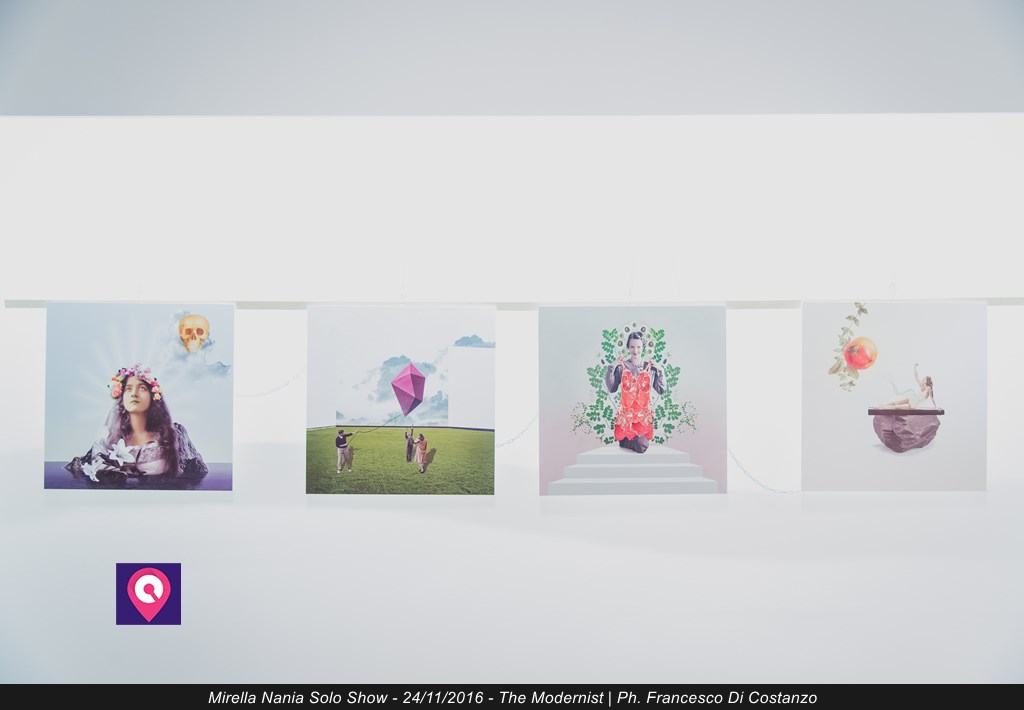The height and width of the screenshot is (710, 1024).
Task: Open the artwork with the white staircase
Action: [x=632, y=399]
